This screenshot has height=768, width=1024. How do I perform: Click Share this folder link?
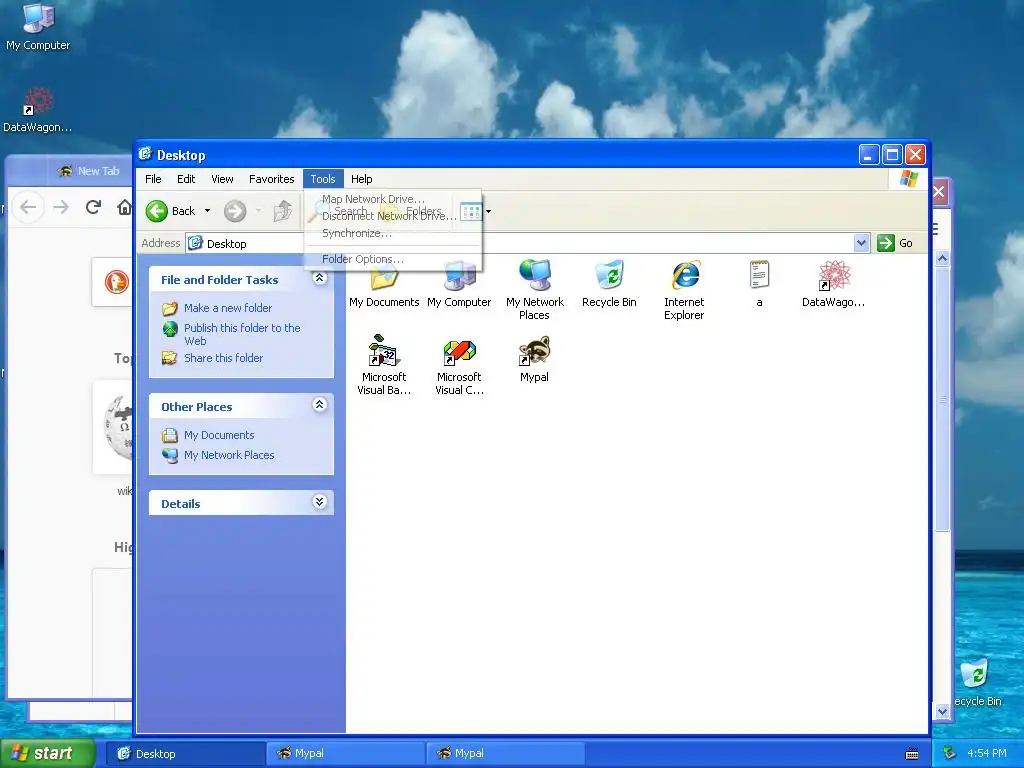click(223, 358)
